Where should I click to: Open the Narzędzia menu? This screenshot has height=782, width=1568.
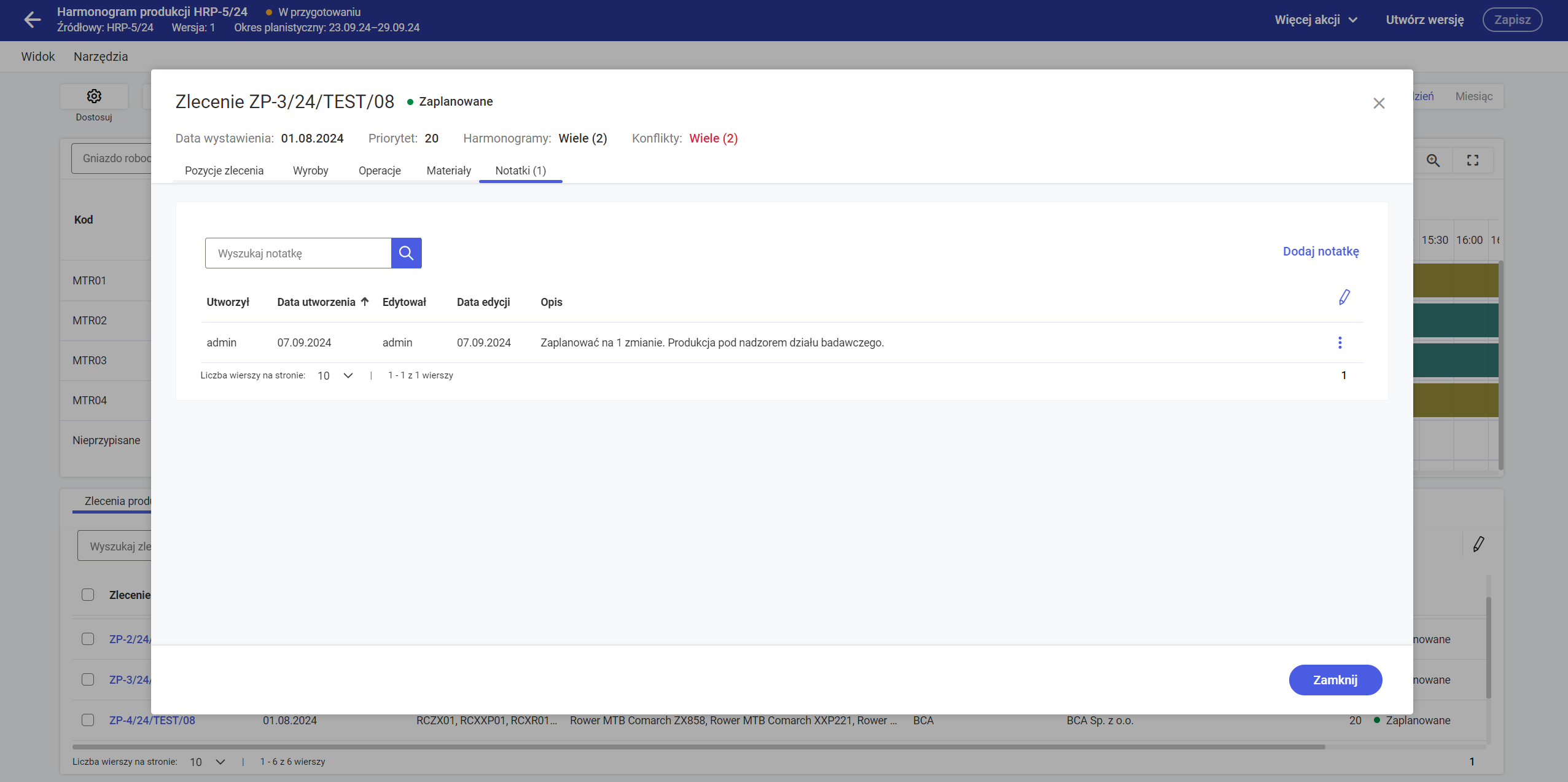[x=101, y=57]
